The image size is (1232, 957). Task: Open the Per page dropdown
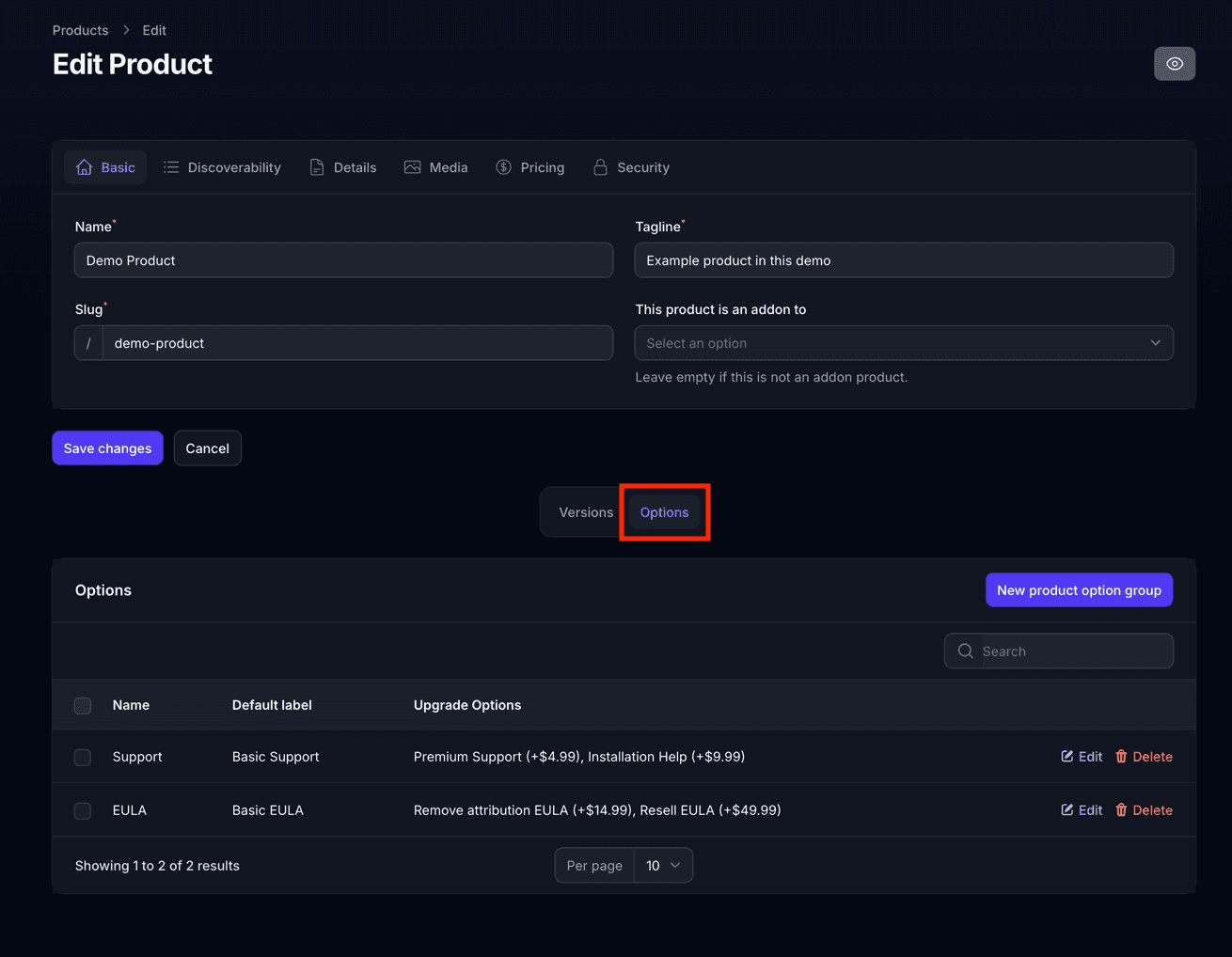point(664,865)
